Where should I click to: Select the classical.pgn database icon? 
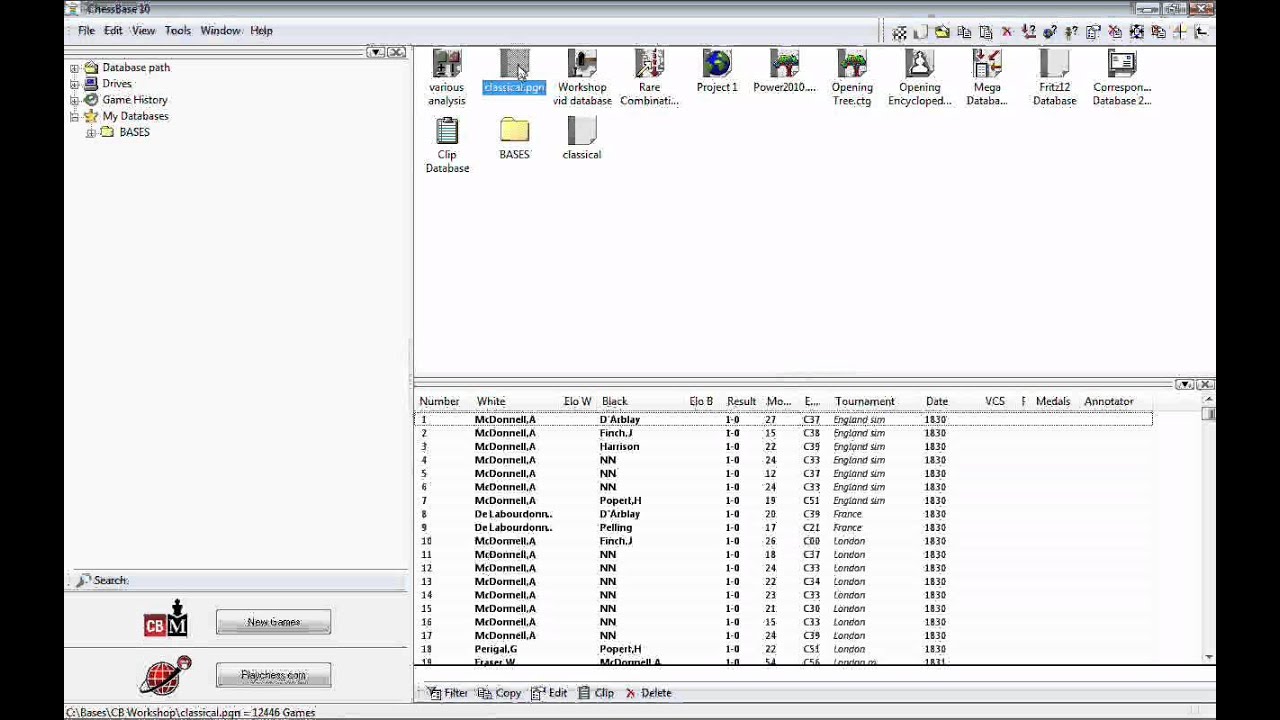point(514,72)
